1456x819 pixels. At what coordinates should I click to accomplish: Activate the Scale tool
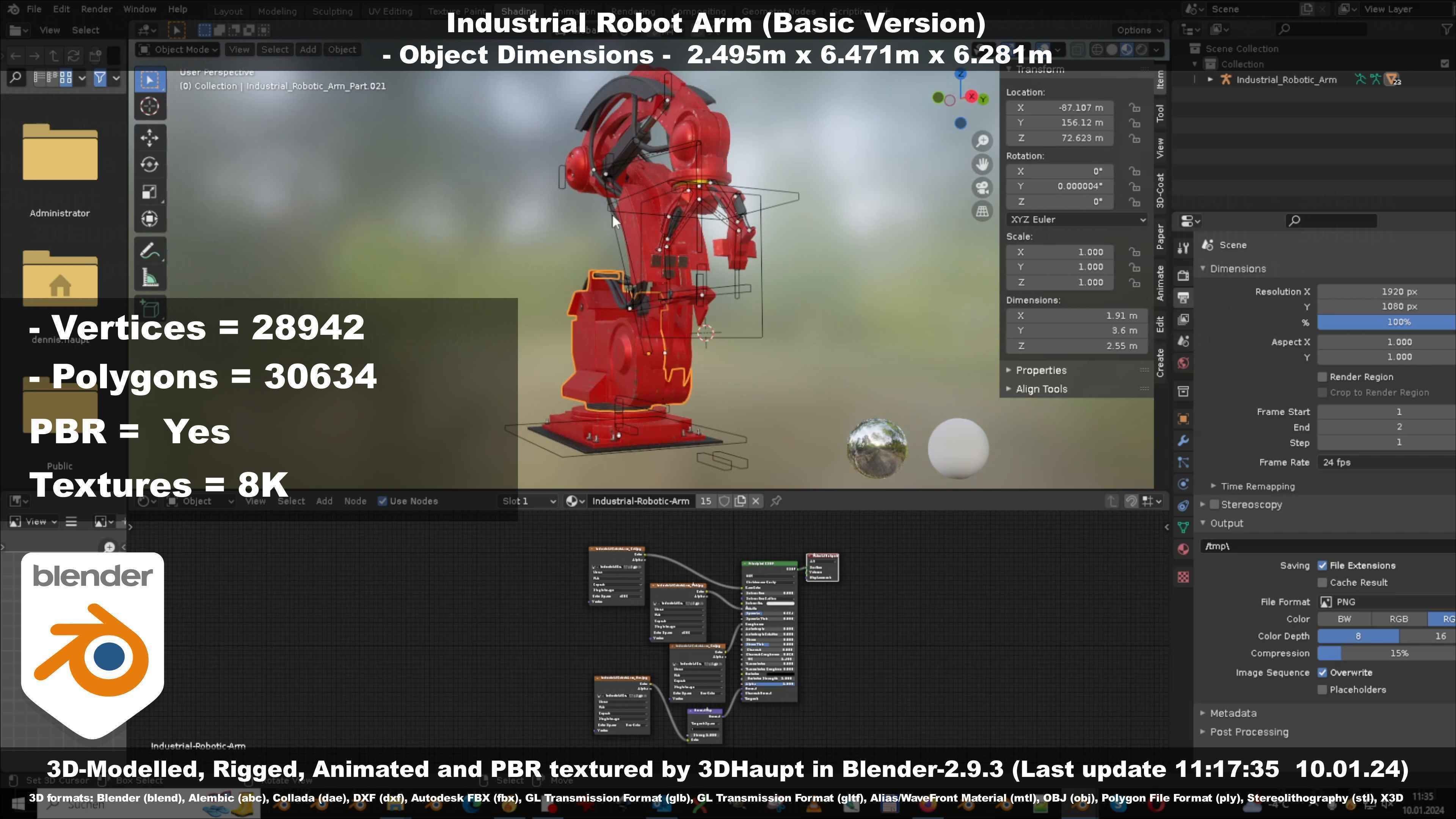tap(150, 191)
